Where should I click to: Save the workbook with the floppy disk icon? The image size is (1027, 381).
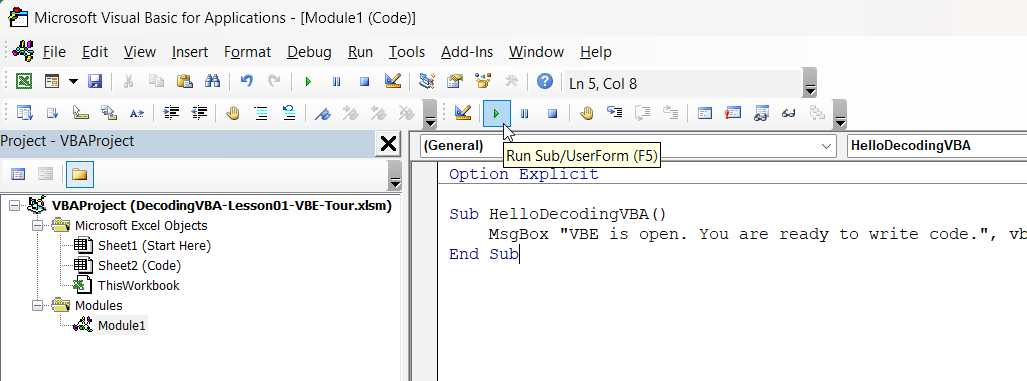pyautogui.click(x=96, y=81)
